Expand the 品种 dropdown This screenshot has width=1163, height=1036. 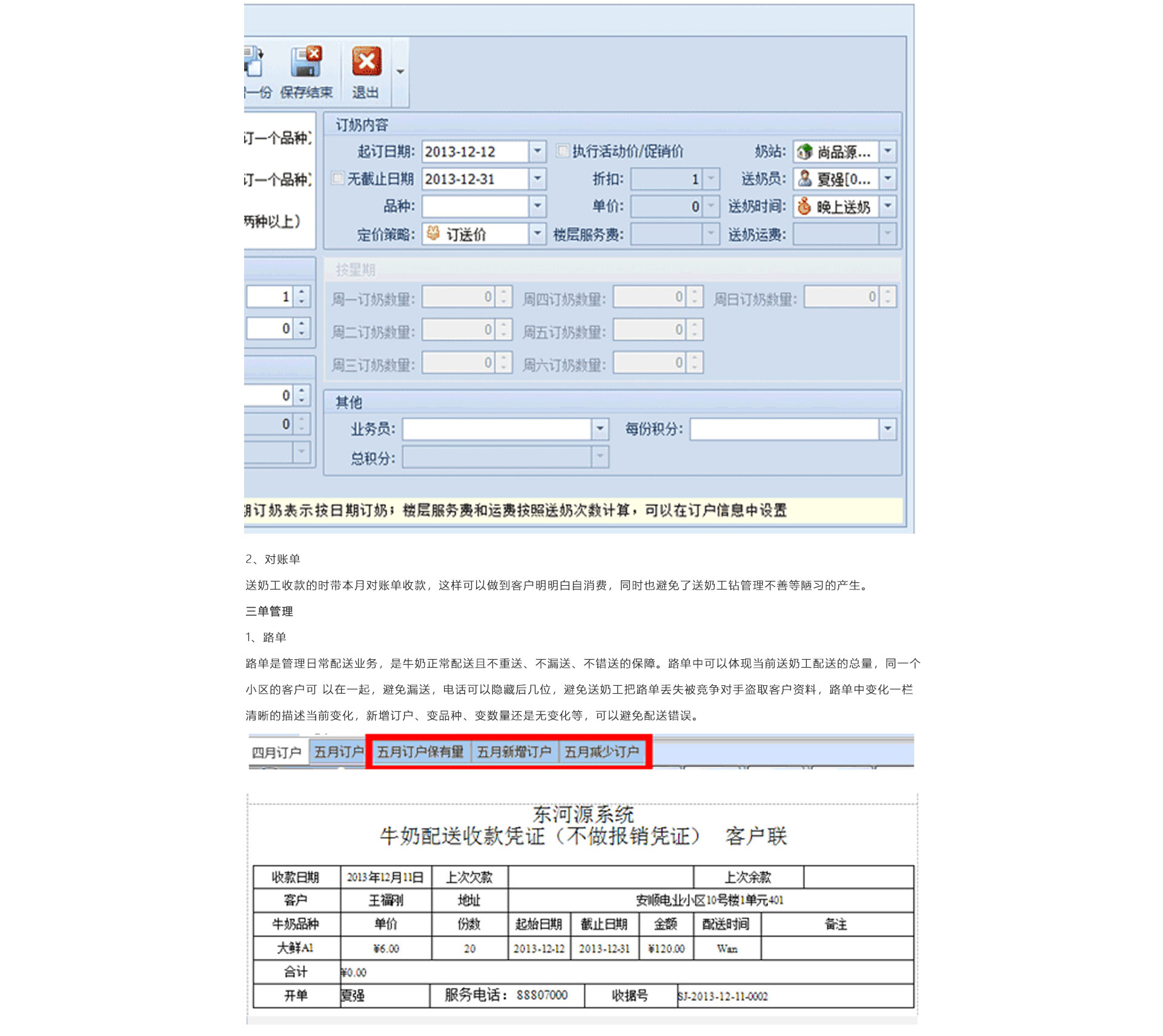coord(537,206)
